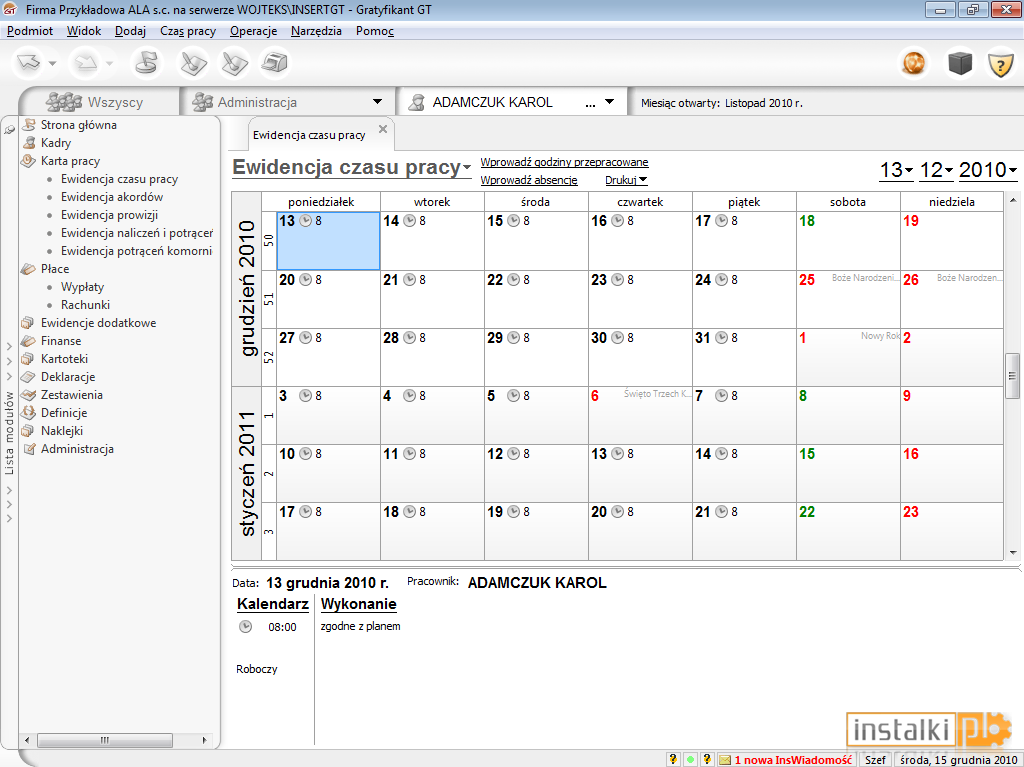Click the Płace module icon
The width and height of the screenshot is (1024, 767).
click(x=28, y=269)
